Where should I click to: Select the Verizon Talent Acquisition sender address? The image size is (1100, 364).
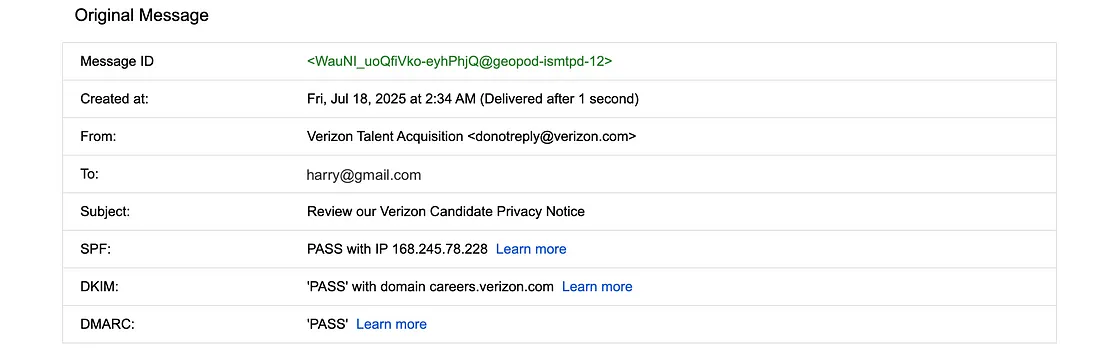[x=471, y=137]
